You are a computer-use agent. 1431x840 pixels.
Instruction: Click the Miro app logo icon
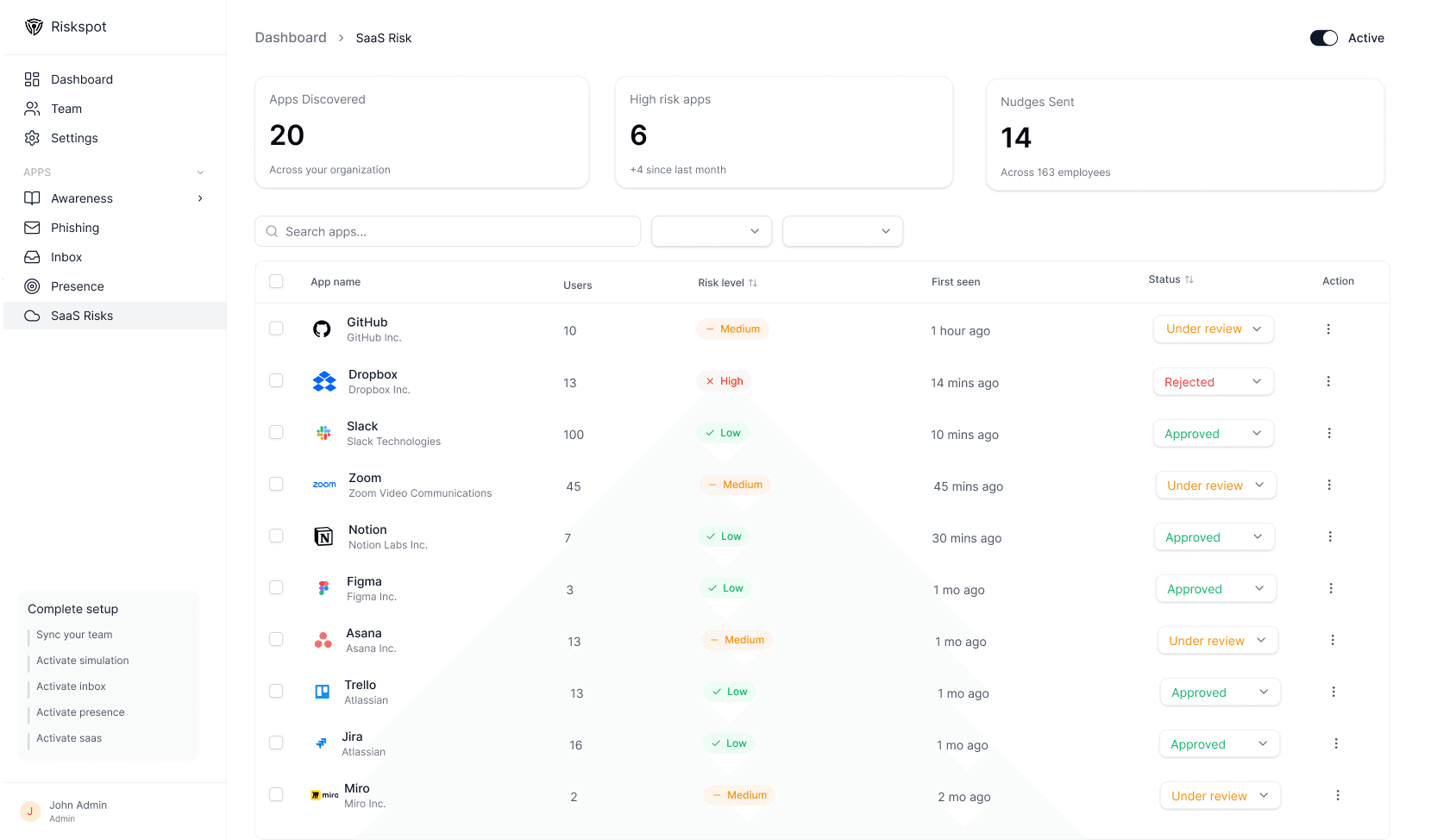tap(324, 795)
